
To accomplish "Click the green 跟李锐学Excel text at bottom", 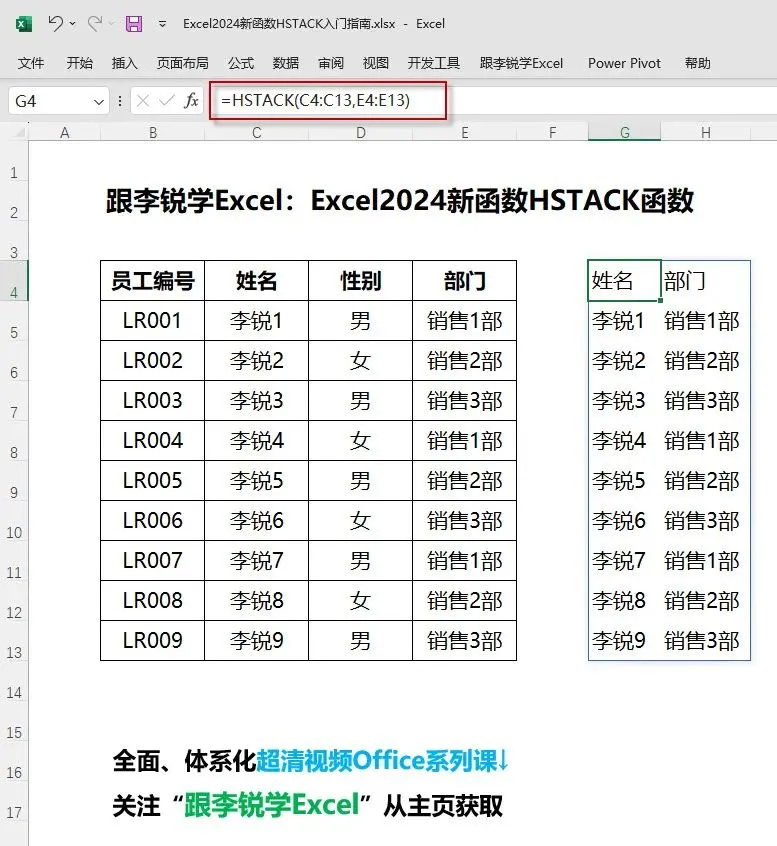I will click(272, 806).
